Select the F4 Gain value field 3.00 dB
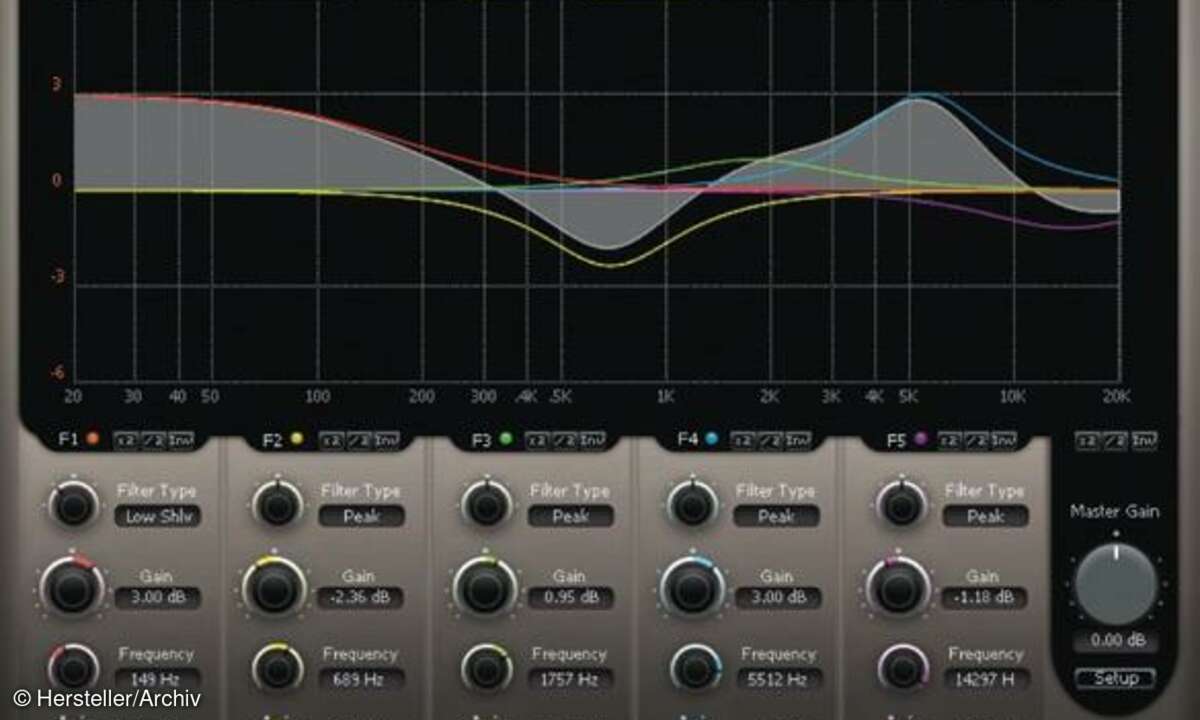 [776, 599]
